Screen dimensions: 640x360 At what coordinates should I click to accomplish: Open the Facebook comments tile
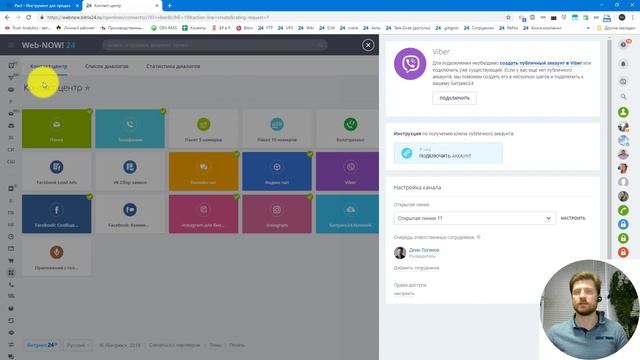130,214
